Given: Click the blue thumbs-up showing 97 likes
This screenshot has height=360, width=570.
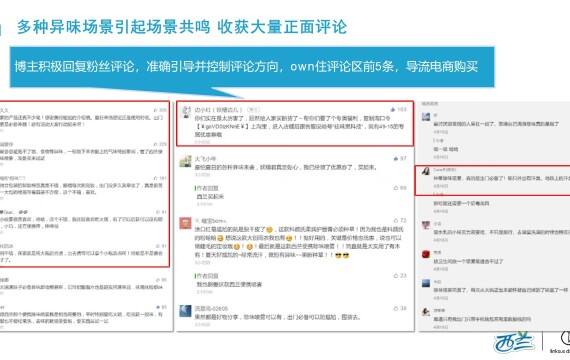Looking at the screenshot, I should (x=396, y=159).
